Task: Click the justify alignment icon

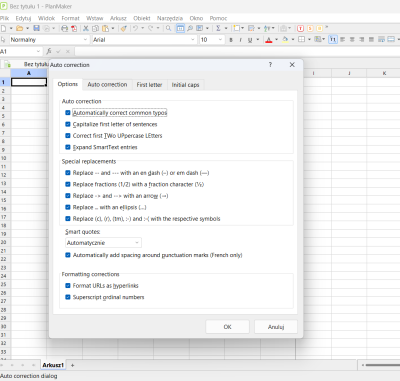Action: (x=371, y=40)
